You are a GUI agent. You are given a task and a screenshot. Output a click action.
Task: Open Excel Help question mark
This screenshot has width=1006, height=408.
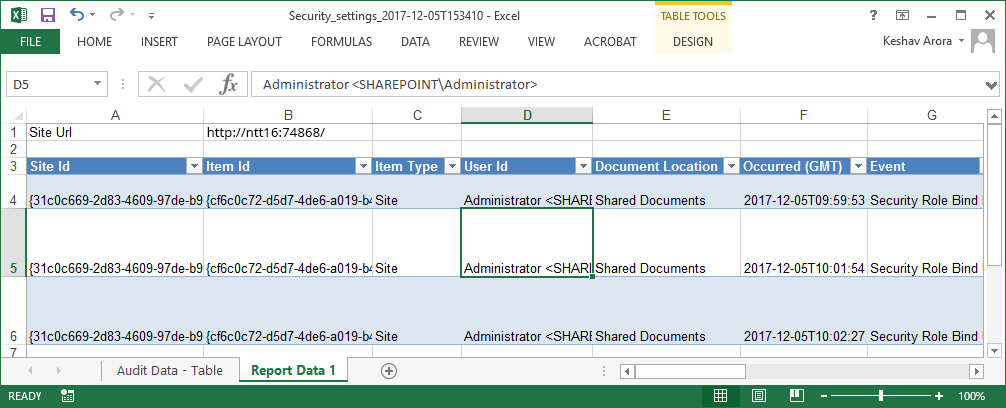click(873, 15)
